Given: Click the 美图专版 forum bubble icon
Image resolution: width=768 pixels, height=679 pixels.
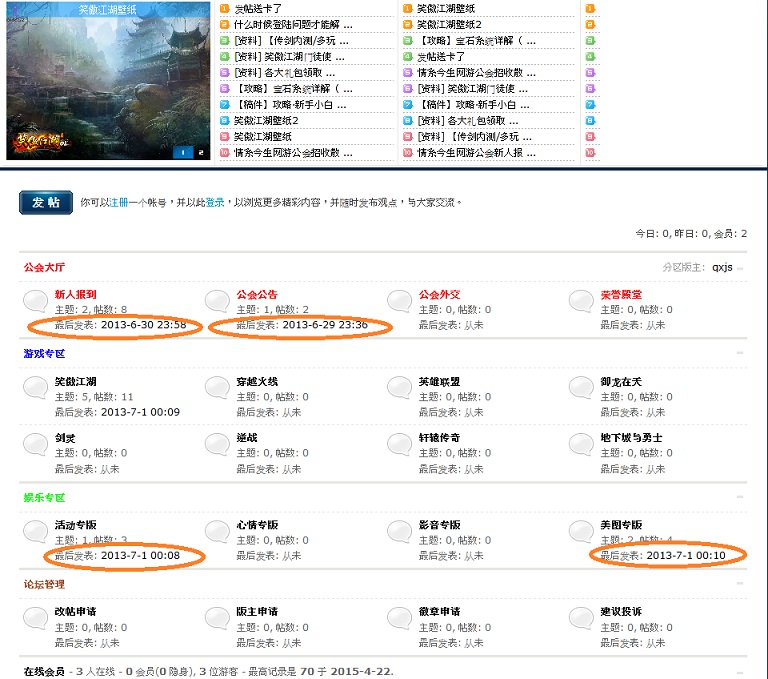Looking at the screenshot, I should point(581,531).
